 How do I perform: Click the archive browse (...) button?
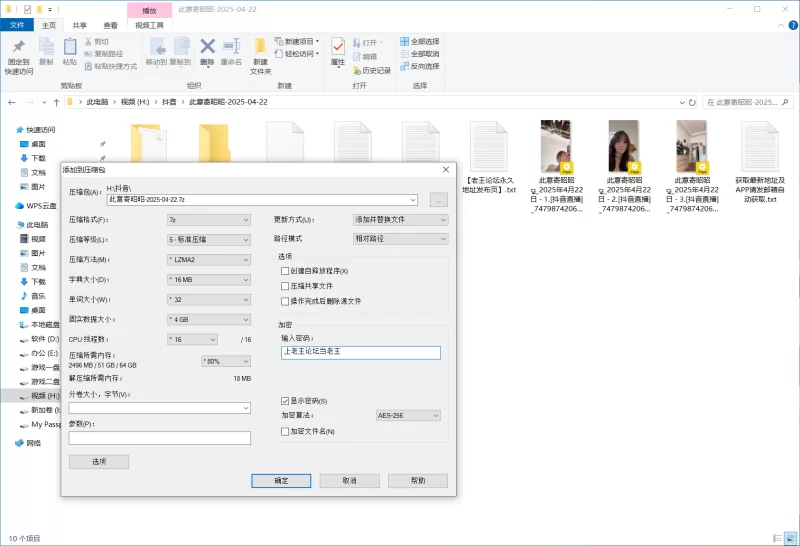tap(439, 200)
